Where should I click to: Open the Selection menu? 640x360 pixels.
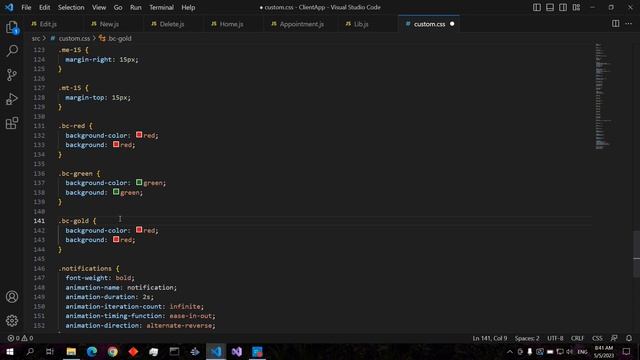(71, 7)
